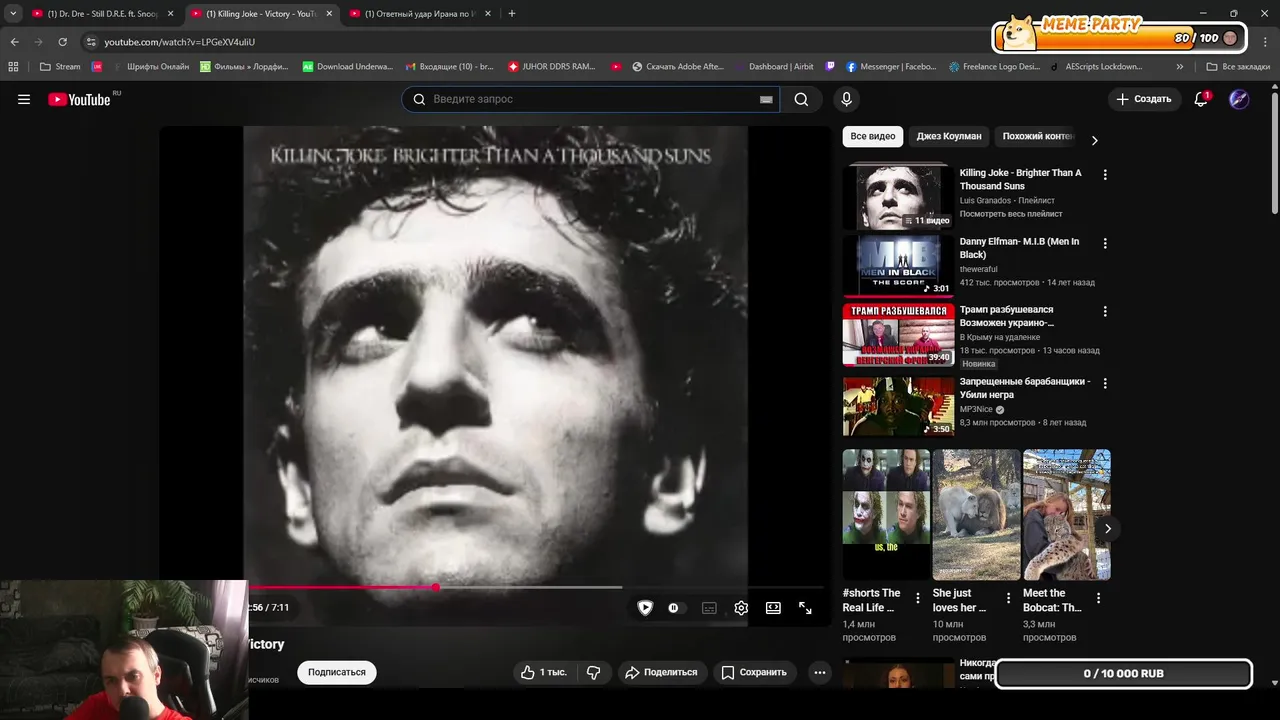Open Трамп разбушевался video thumbnail
This screenshot has width=1280, height=720.
pos(898,335)
